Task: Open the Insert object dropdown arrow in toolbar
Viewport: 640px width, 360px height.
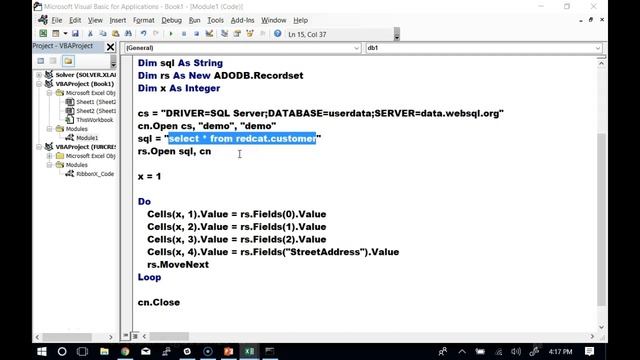Action: (x=65, y=34)
